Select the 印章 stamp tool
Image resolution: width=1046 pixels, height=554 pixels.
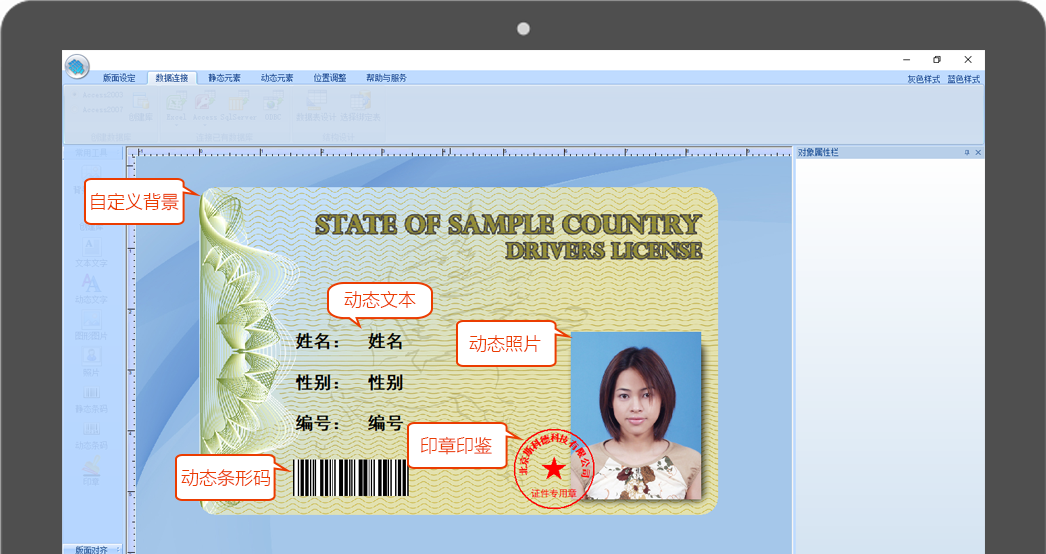tap(91, 471)
